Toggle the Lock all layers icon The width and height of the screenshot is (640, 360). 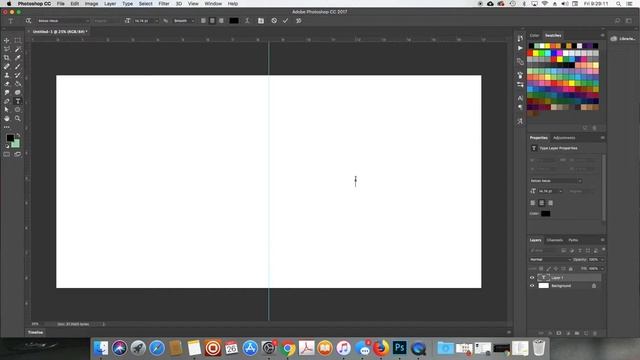click(571, 269)
